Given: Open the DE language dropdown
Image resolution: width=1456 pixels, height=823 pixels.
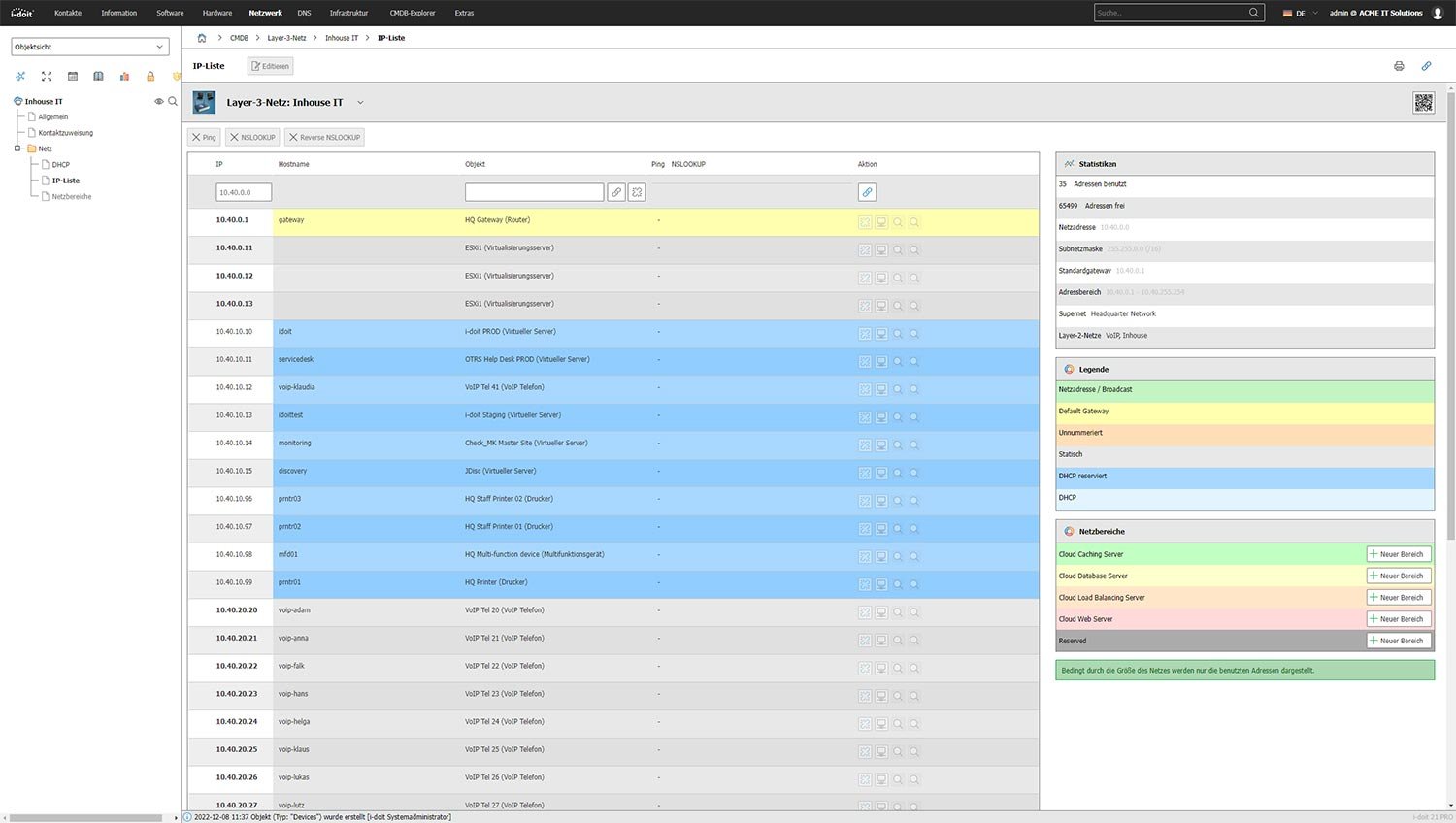Looking at the screenshot, I should [1301, 13].
